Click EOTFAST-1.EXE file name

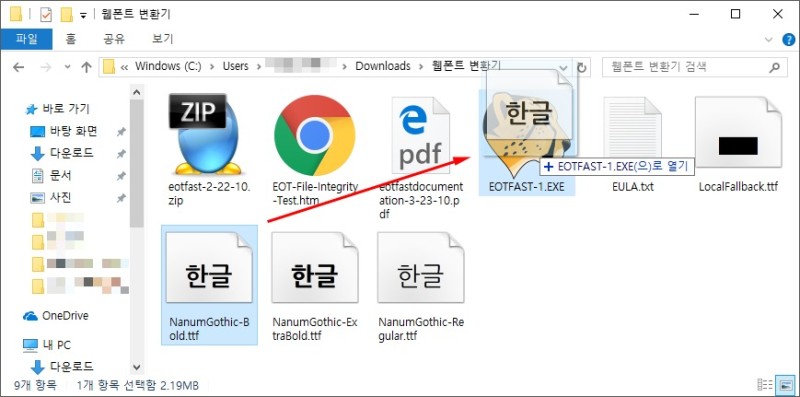click(x=527, y=187)
